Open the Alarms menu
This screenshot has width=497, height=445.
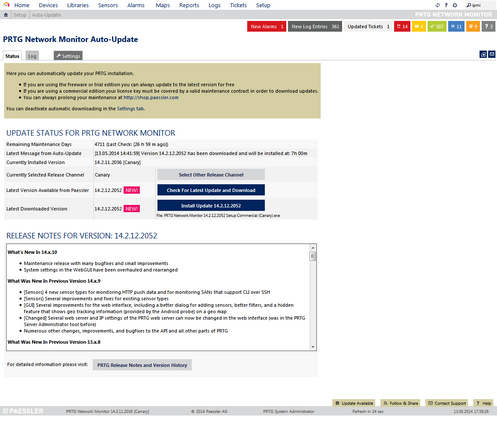136,5
